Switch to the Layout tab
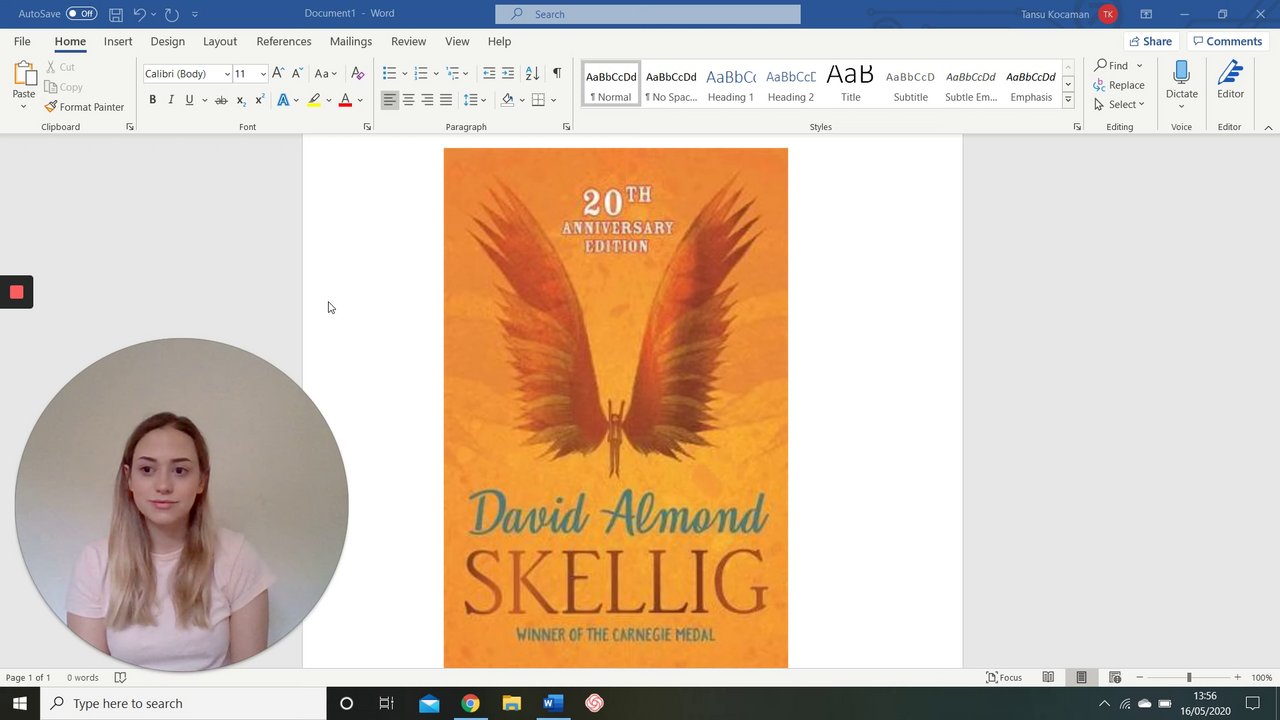1280x720 pixels. (x=220, y=41)
